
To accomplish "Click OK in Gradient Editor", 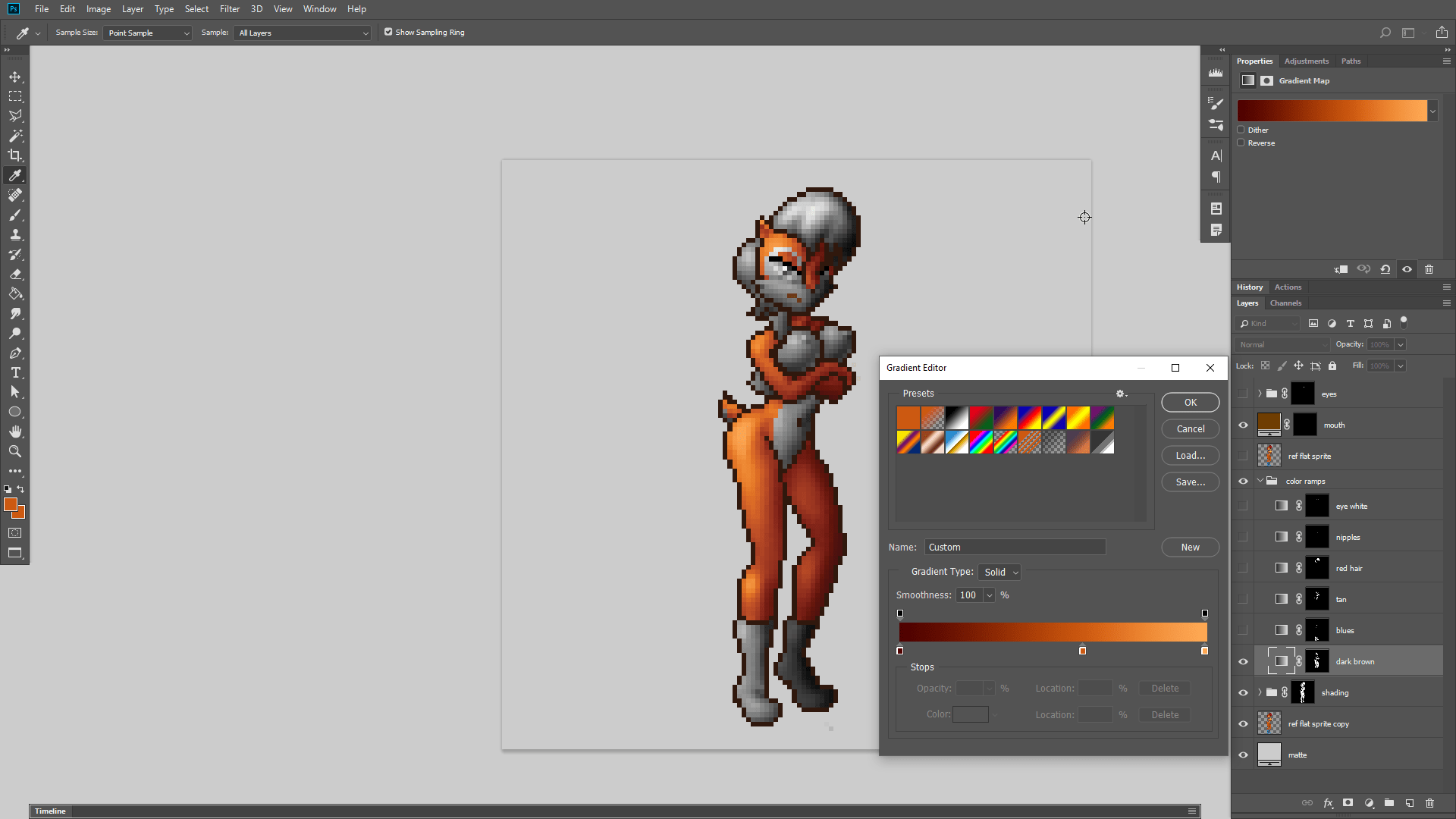I will 1190,403.
